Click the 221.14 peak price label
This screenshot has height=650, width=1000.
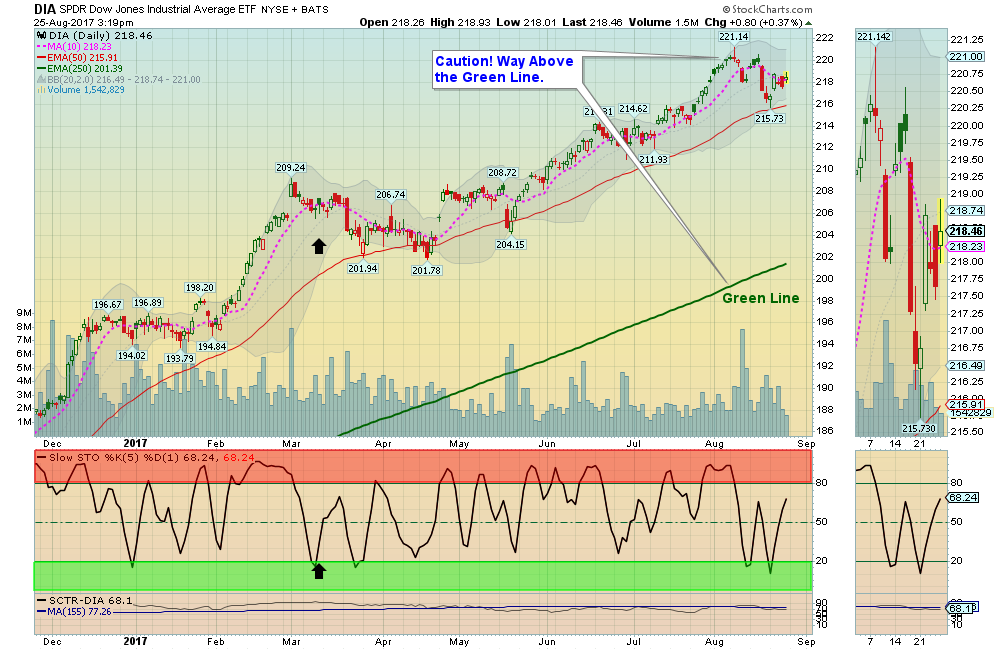coord(733,37)
